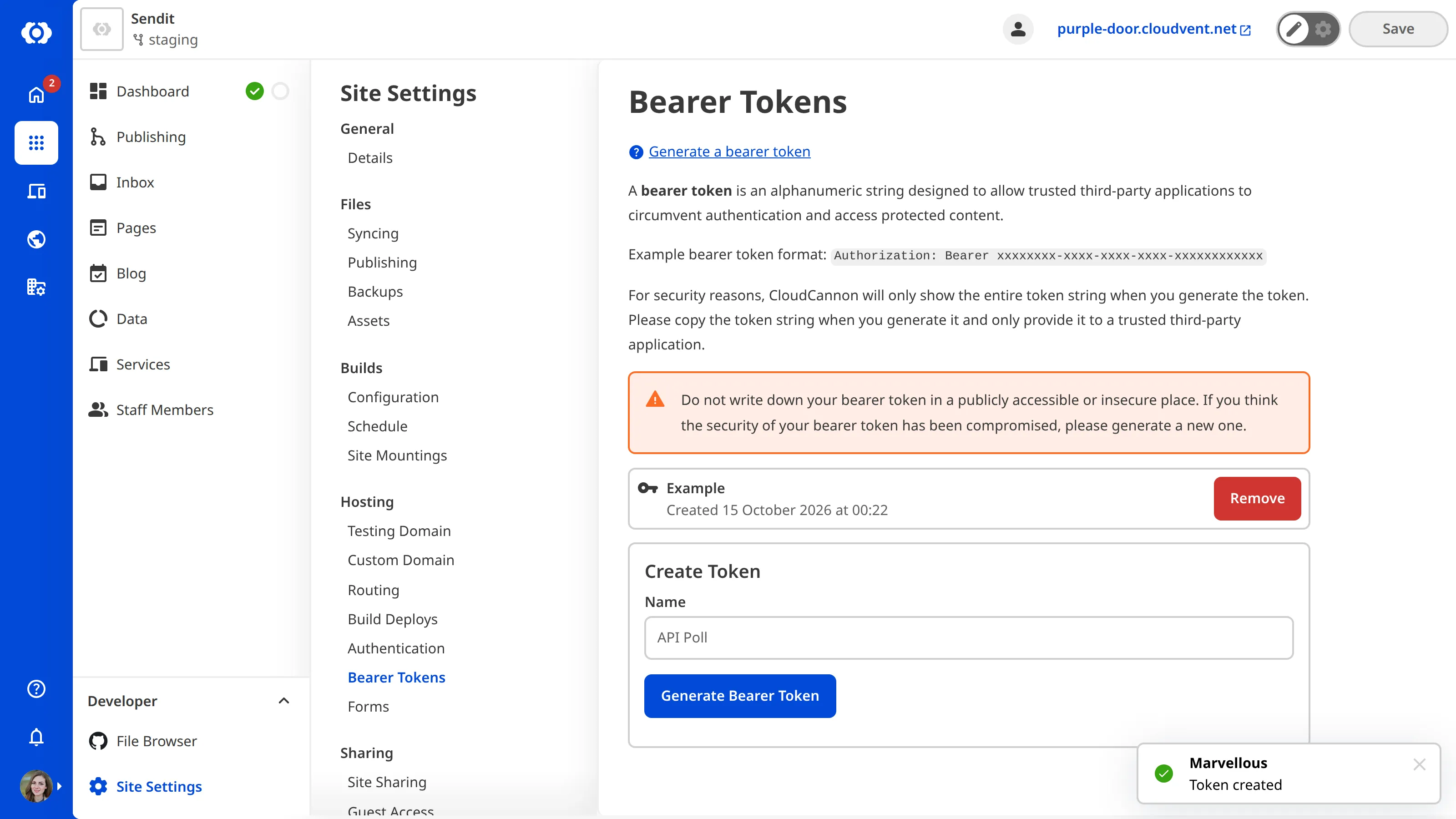Focus the token Name input field
1456x819 pixels.
click(969, 637)
